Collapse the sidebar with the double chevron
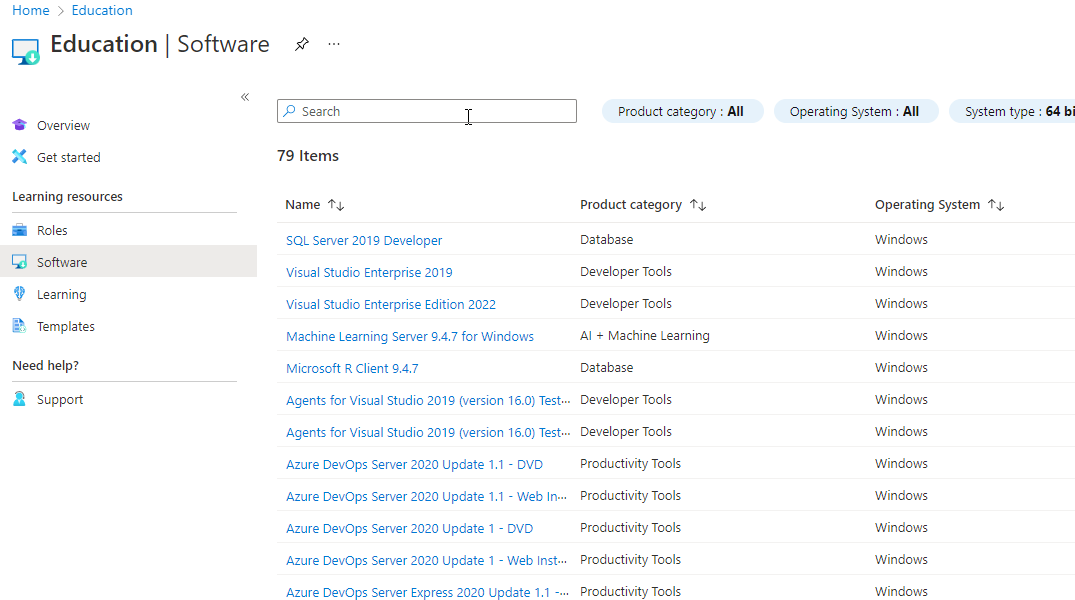The image size is (1075, 600). click(x=245, y=96)
